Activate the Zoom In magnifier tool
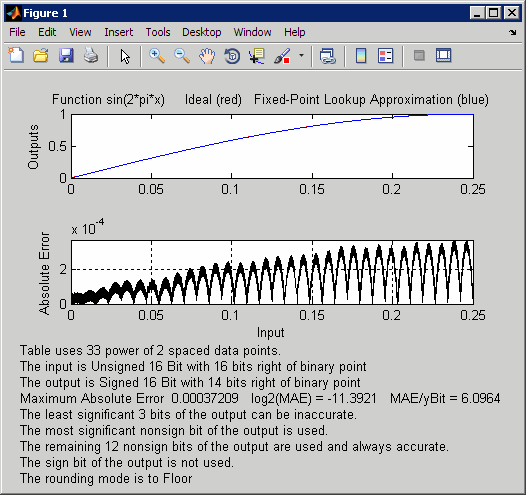 point(157,56)
